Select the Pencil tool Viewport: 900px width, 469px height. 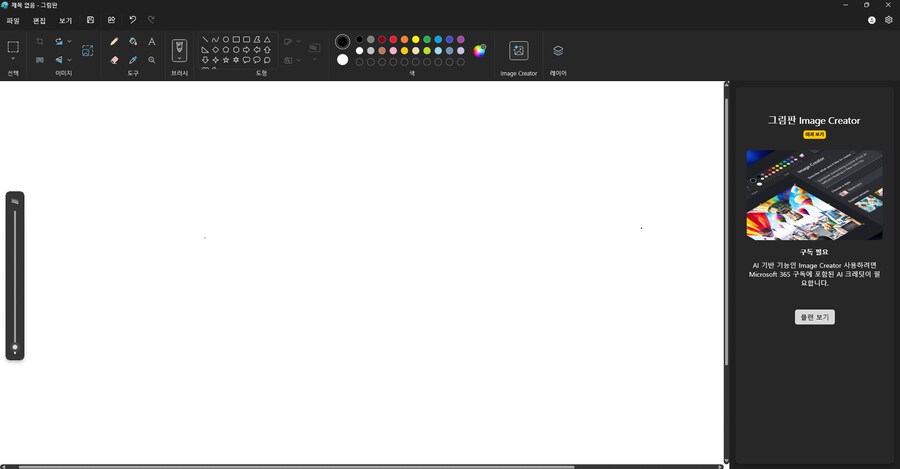click(x=114, y=42)
